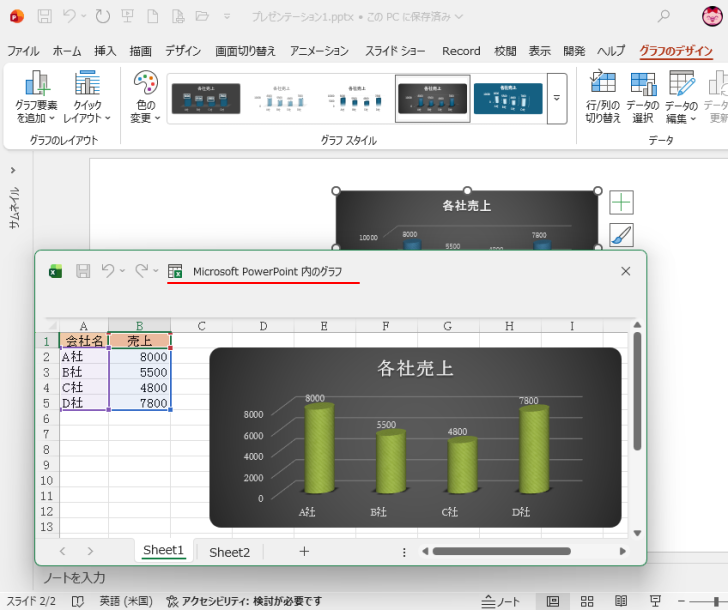Apply the blue background chart style thumbnail
Screen dimensions: 728x610
coord(508,98)
